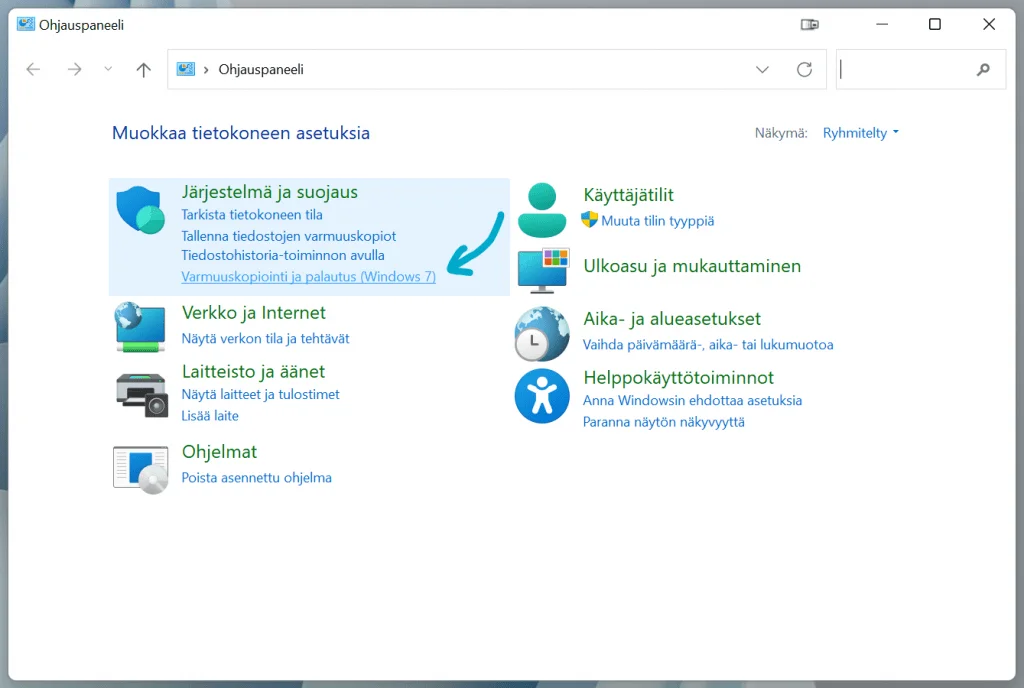This screenshot has height=688, width=1024.
Task: Click Muuta tilin tyyppiä link
Action: point(658,221)
